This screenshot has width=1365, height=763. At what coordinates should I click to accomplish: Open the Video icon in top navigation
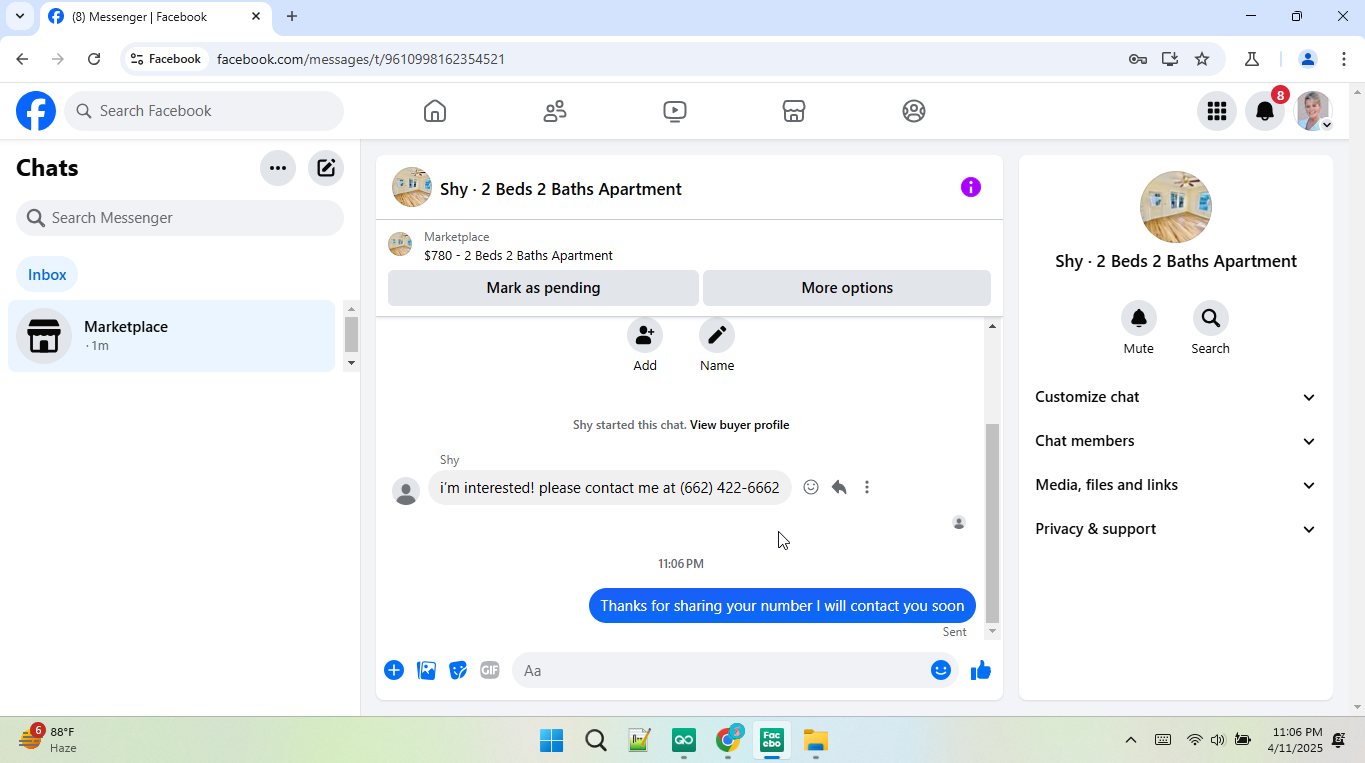click(675, 111)
